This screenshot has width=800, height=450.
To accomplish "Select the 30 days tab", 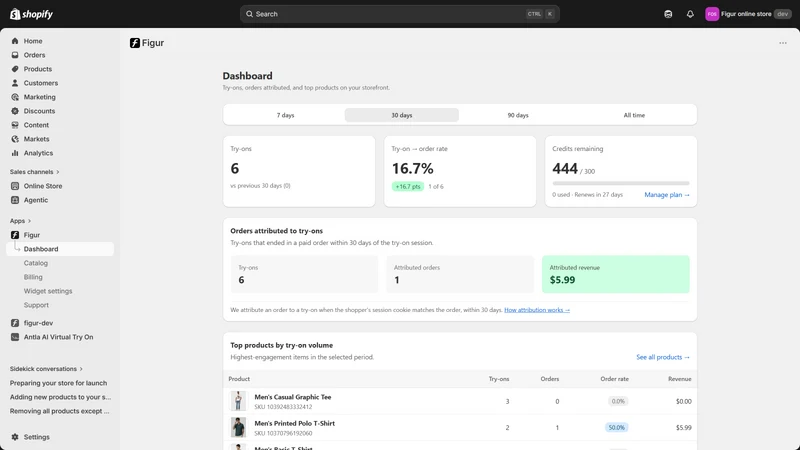I will [402, 115].
